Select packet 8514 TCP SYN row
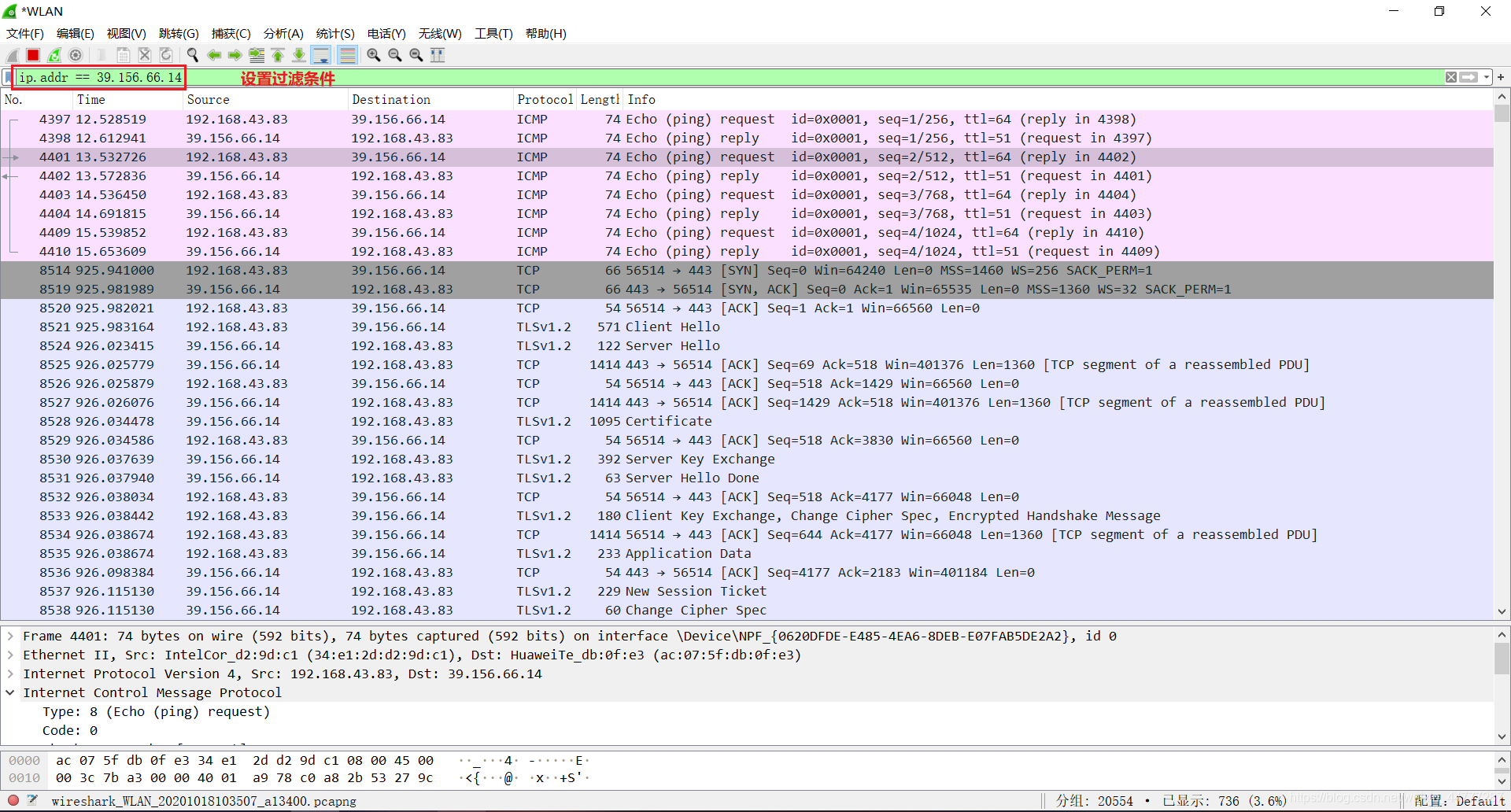The height and width of the screenshot is (812, 1511). [x=747, y=271]
